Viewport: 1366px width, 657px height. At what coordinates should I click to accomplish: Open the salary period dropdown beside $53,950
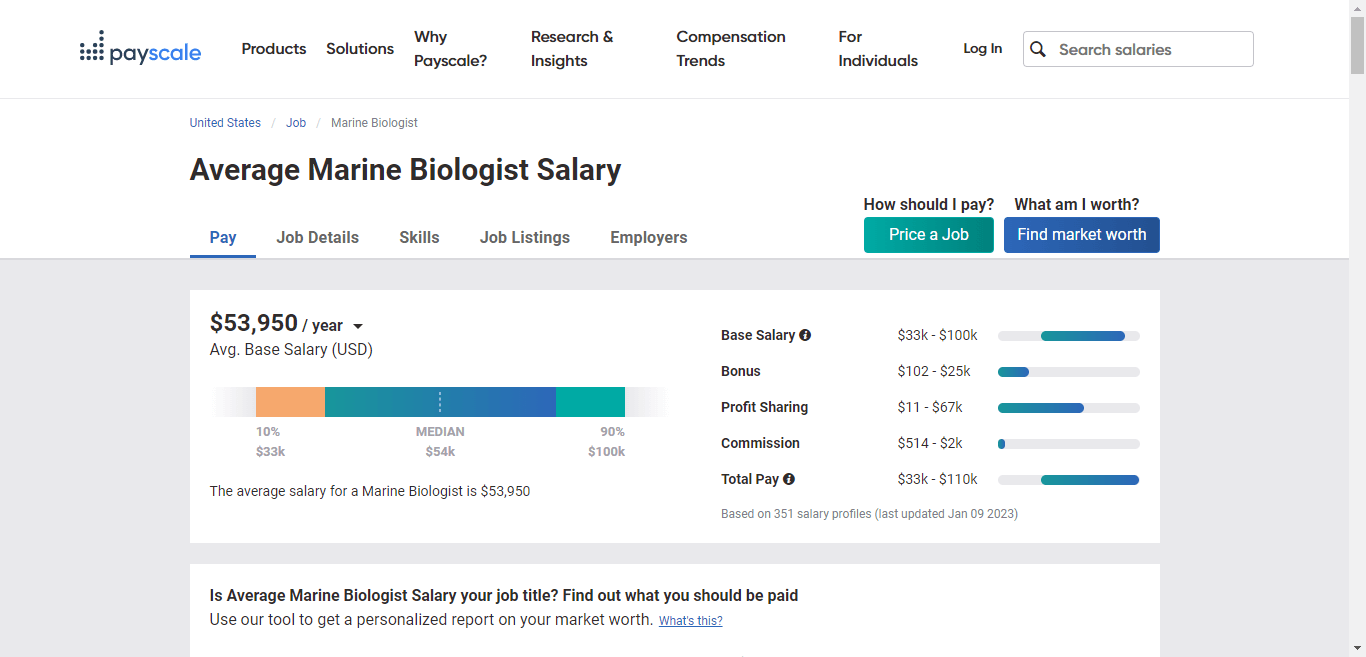tap(359, 325)
